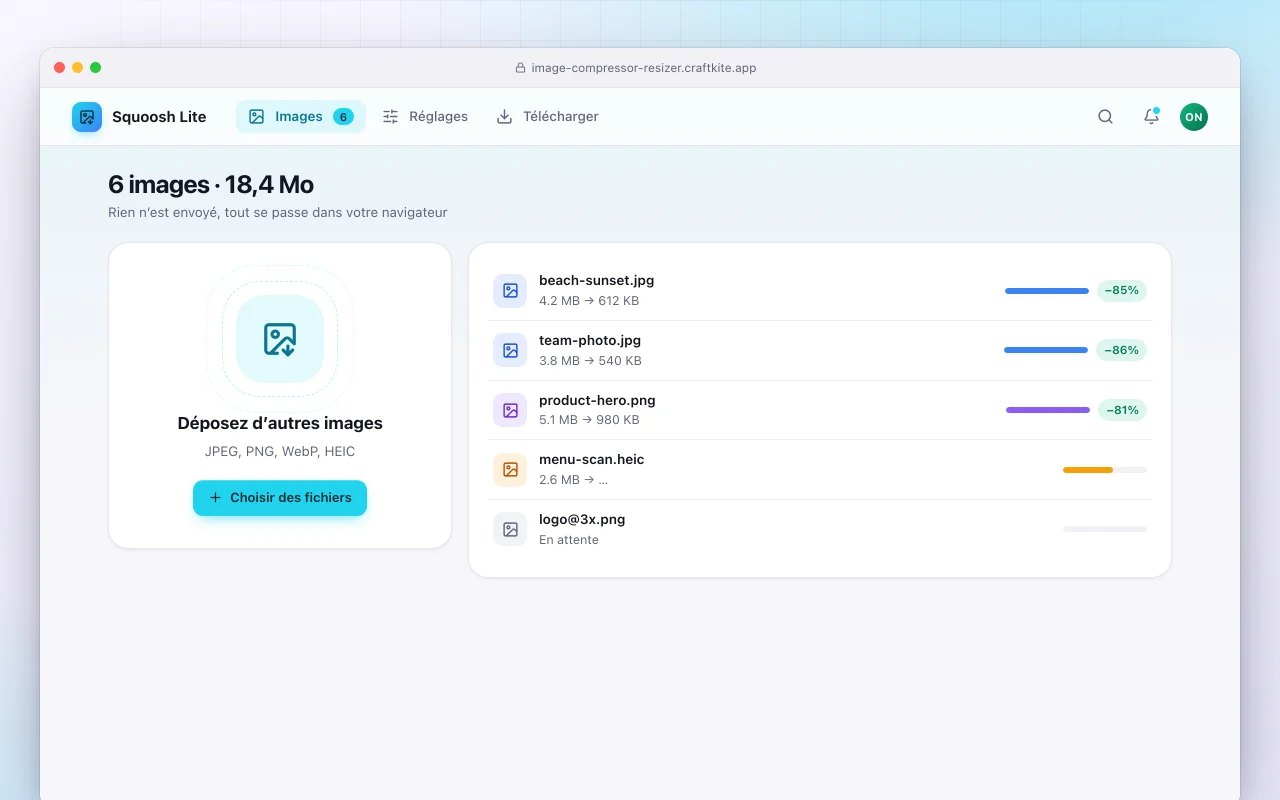Click the "Rien n'est envoyé" subtitle text
Image resolution: width=1280 pixels, height=800 pixels.
278,213
